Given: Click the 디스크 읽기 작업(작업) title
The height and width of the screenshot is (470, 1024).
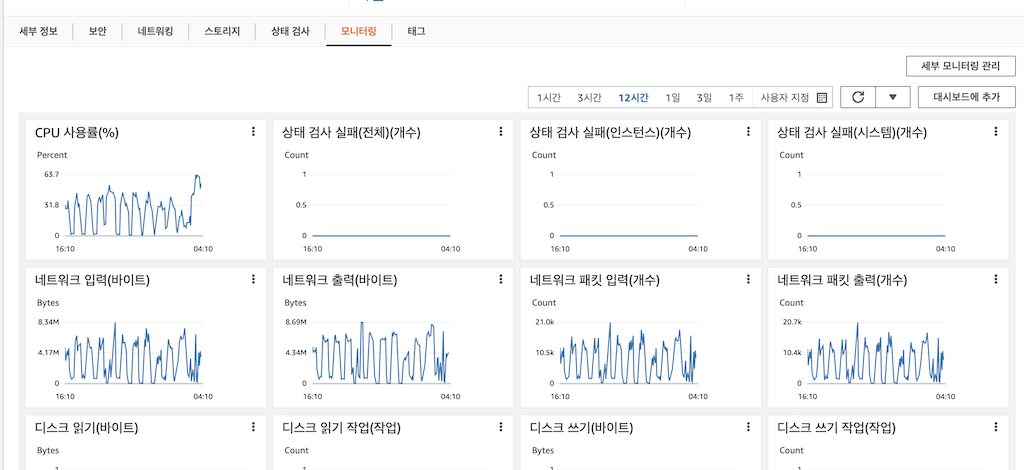Looking at the screenshot, I should pos(342,428).
